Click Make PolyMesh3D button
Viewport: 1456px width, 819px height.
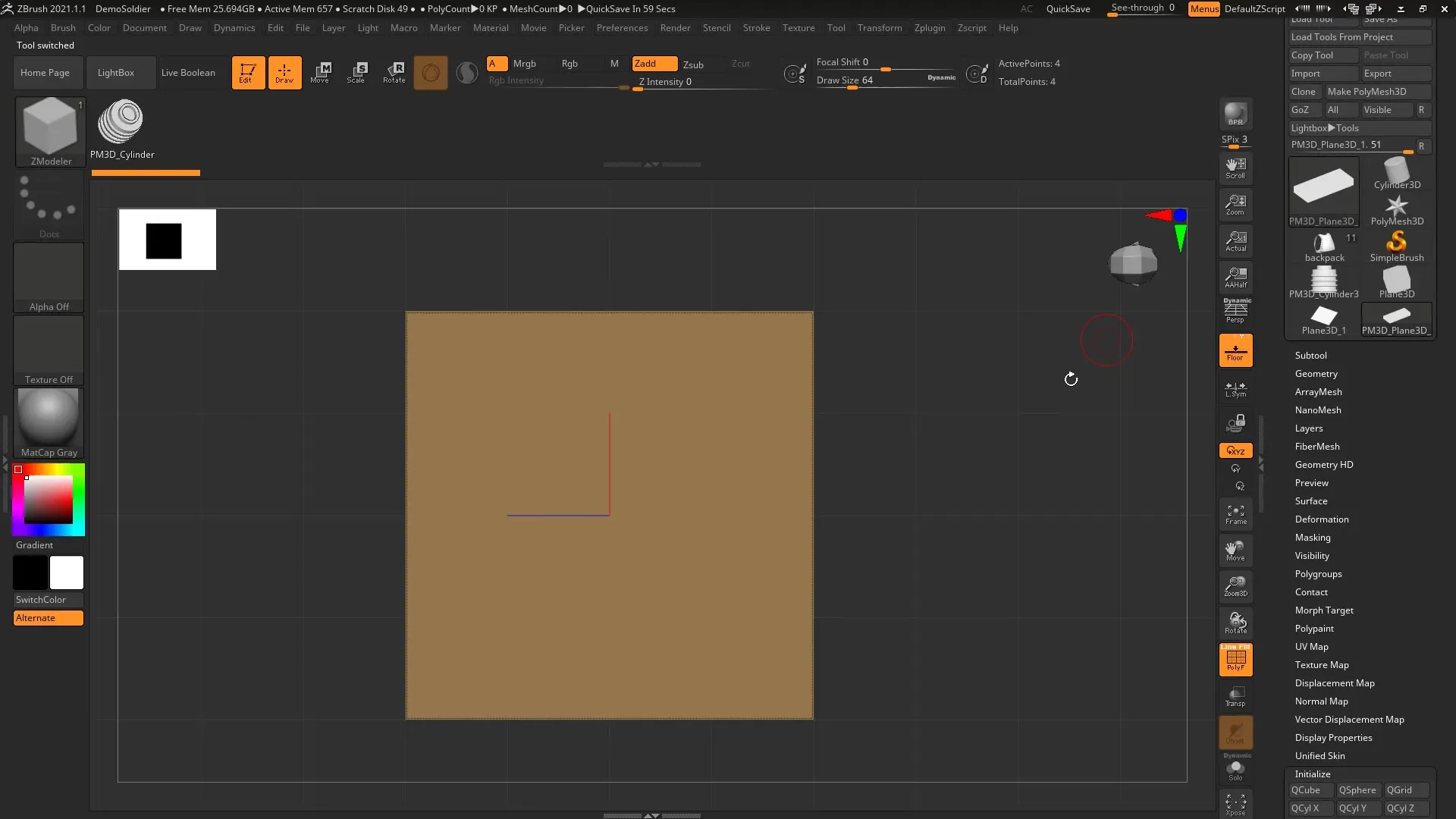click(1377, 92)
